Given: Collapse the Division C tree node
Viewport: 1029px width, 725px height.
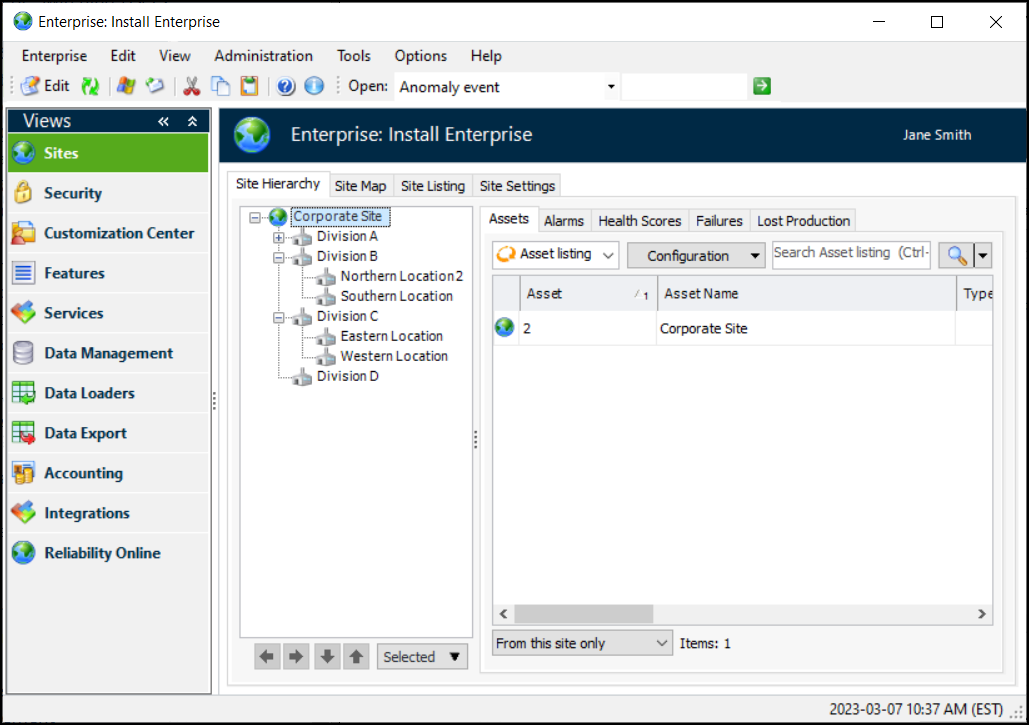Looking at the screenshot, I should click(x=279, y=318).
